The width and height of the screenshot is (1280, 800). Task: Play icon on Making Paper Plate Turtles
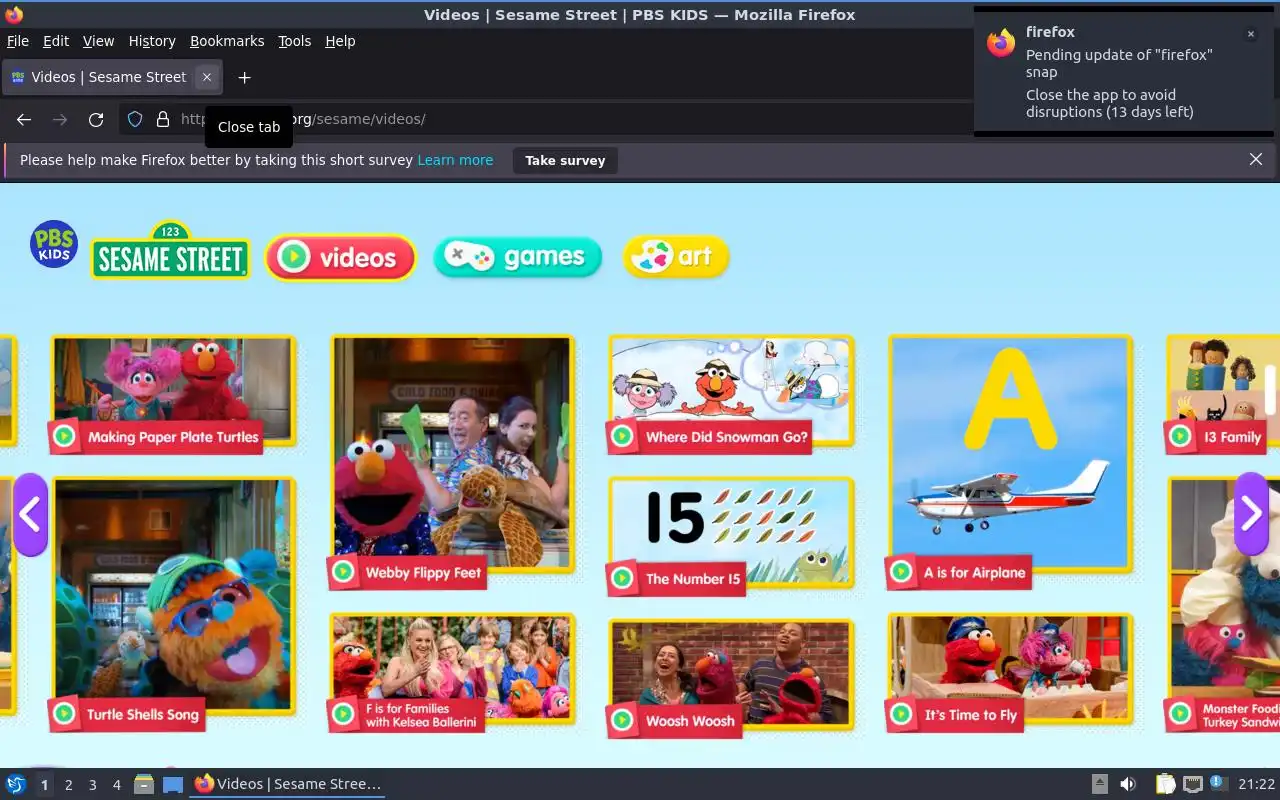click(64, 436)
